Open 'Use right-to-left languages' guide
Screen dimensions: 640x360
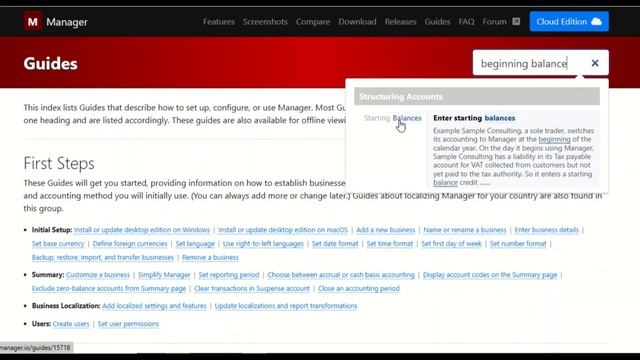tap(263, 244)
